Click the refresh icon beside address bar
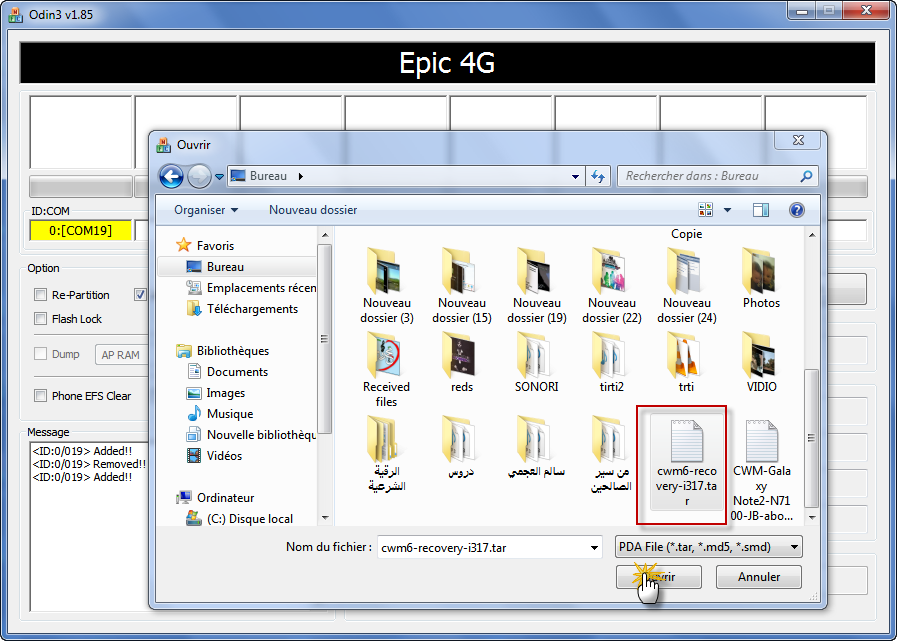 tap(598, 176)
